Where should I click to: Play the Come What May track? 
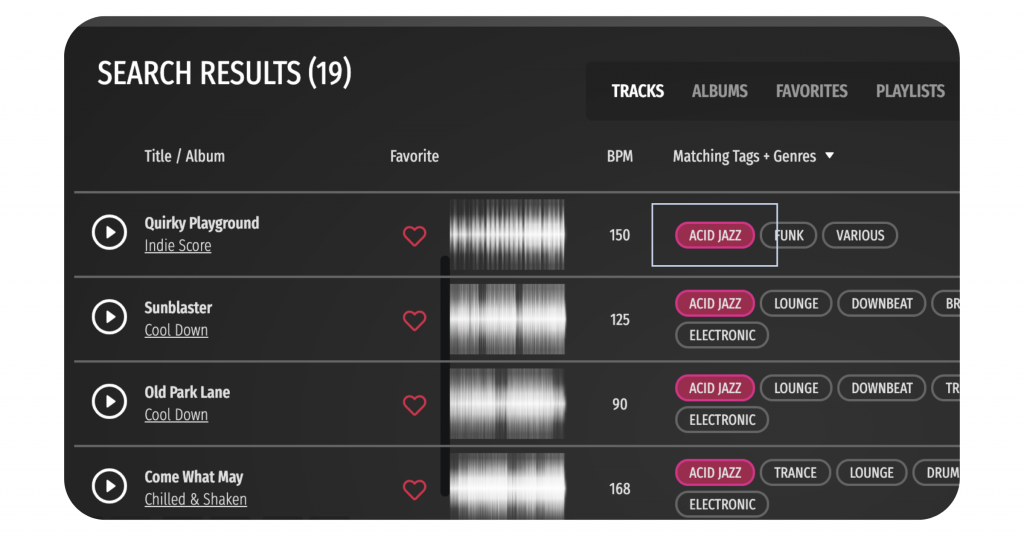tap(109, 486)
